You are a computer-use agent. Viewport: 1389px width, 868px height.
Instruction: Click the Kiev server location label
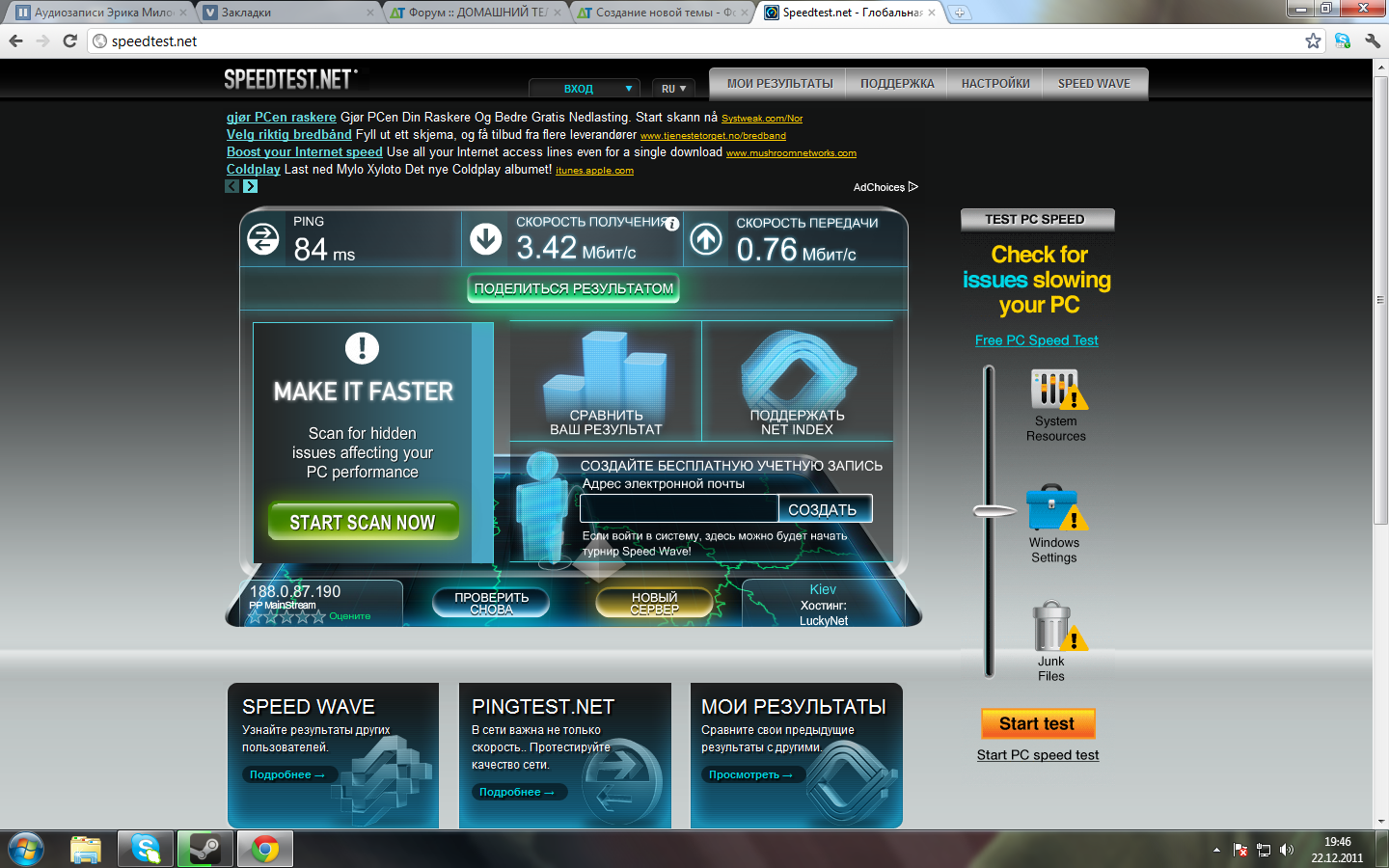[x=823, y=589]
